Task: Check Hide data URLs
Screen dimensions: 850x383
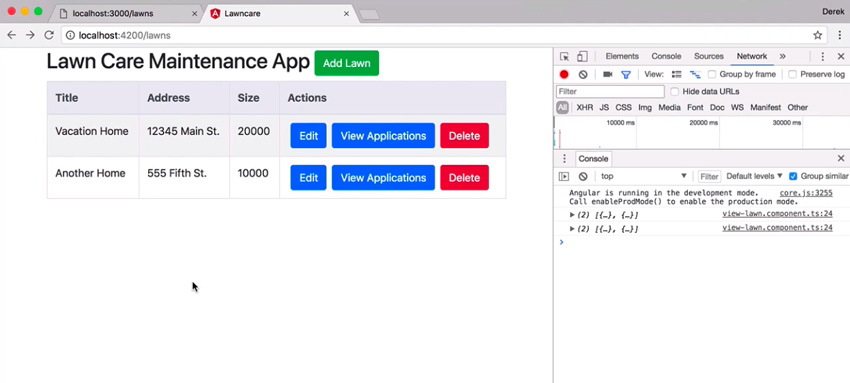Action: pos(674,92)
